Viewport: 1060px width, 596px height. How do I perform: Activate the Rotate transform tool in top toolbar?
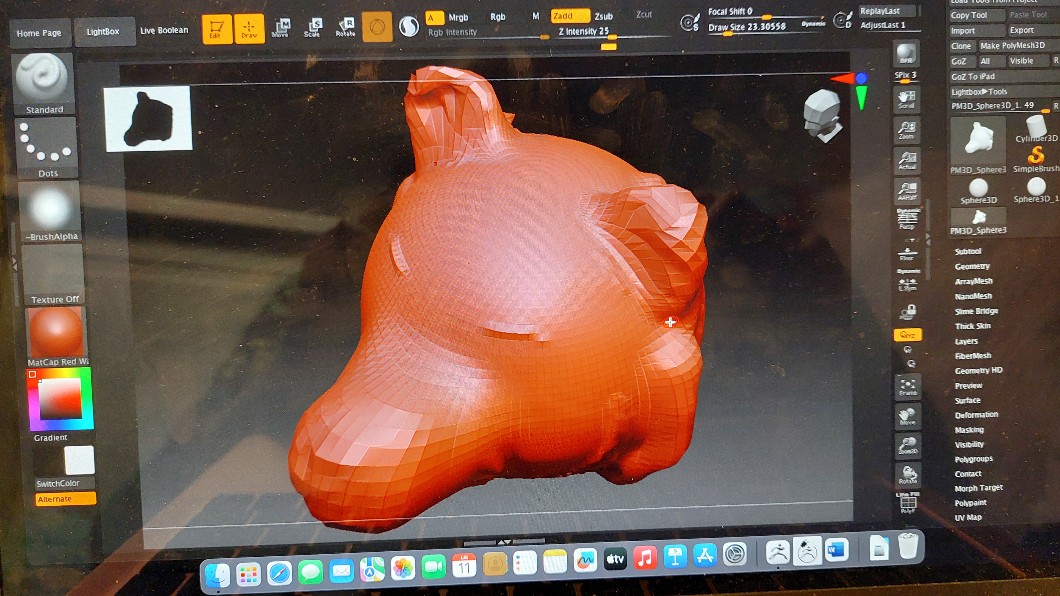[x=345, y=27]
